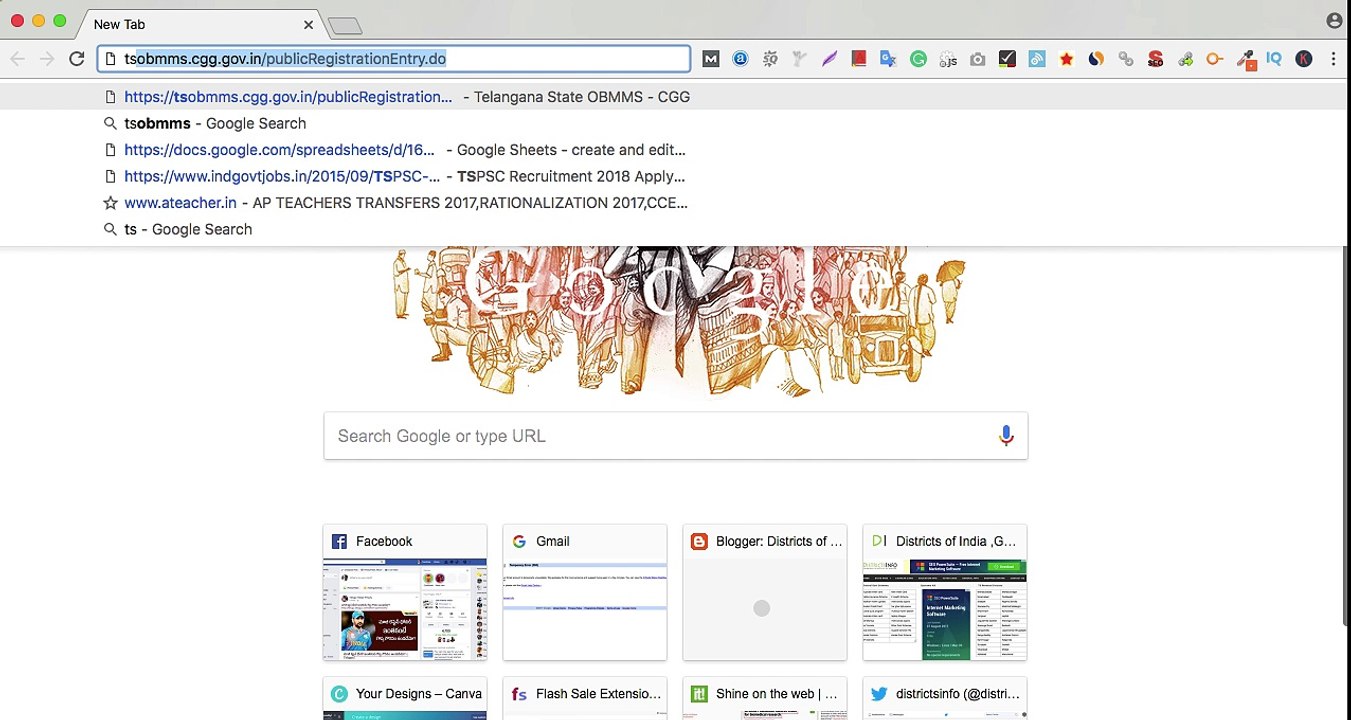The image size is (1351, 720).
Task: Open the color picker eyedropper extension
Action: [x=1245, y=59]
